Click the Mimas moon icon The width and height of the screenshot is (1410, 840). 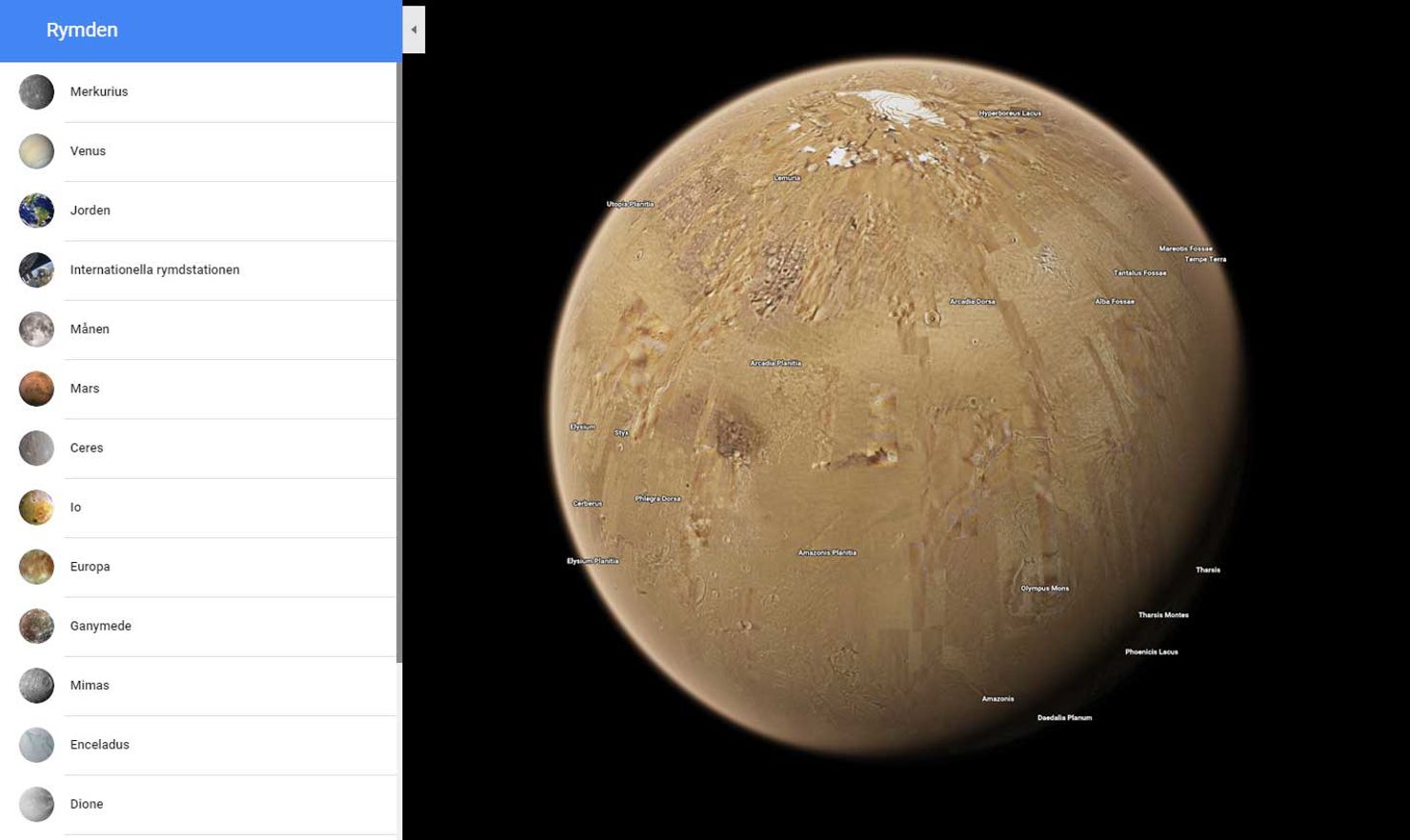[x=36, y=685]
